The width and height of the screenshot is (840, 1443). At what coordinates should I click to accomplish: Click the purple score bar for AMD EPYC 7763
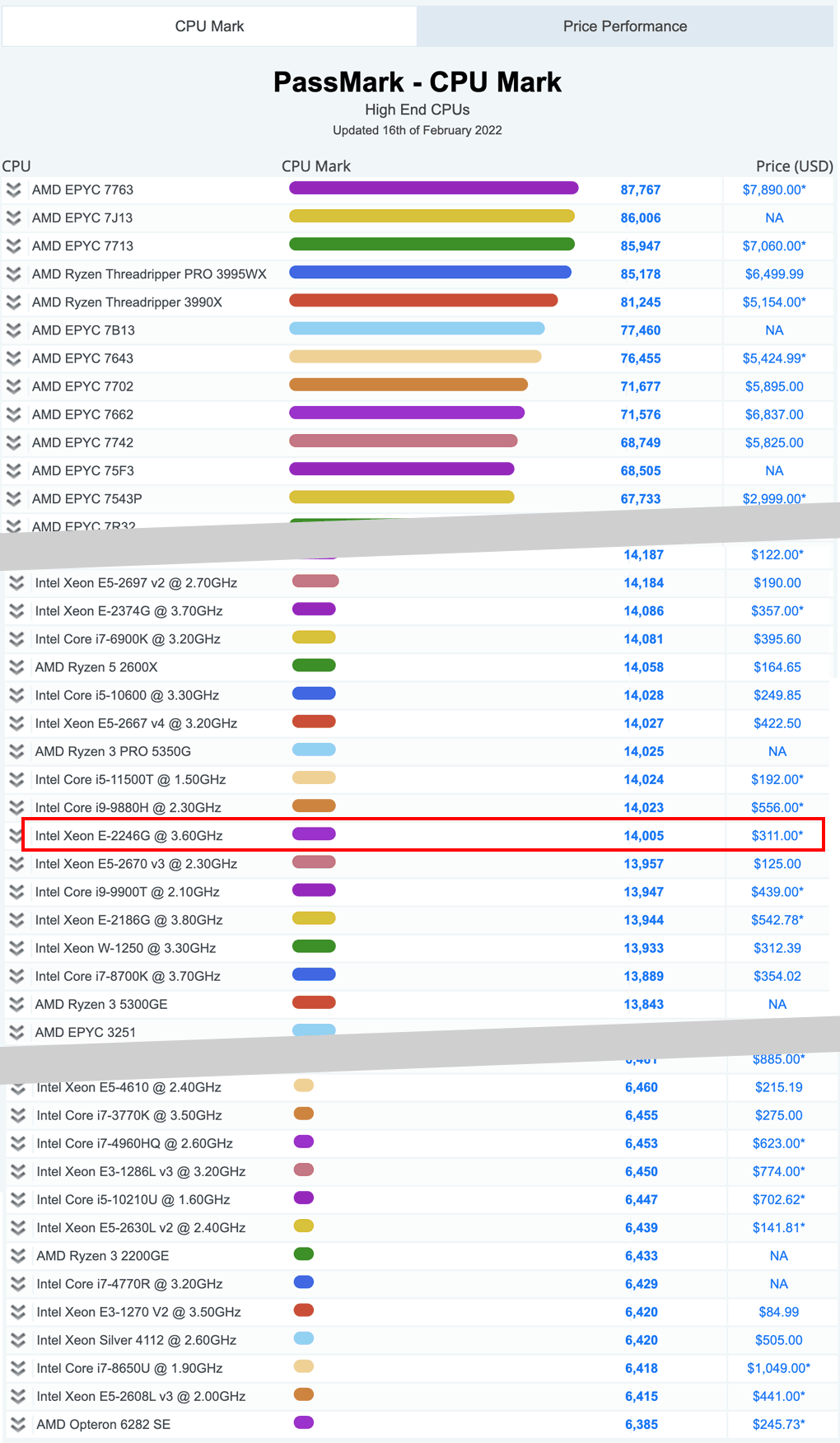click(433, 189)
